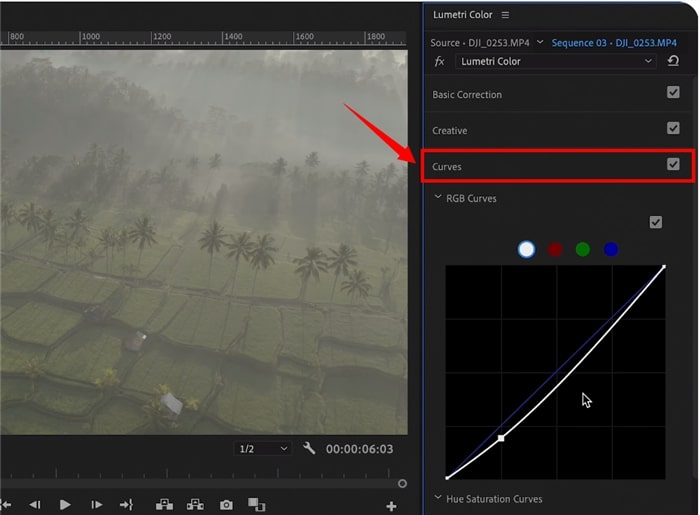The height and width of the screenshot is (515, 700).
Task: Click the Extract button icon
Action: pyautogui.click(x=195, y=505)
